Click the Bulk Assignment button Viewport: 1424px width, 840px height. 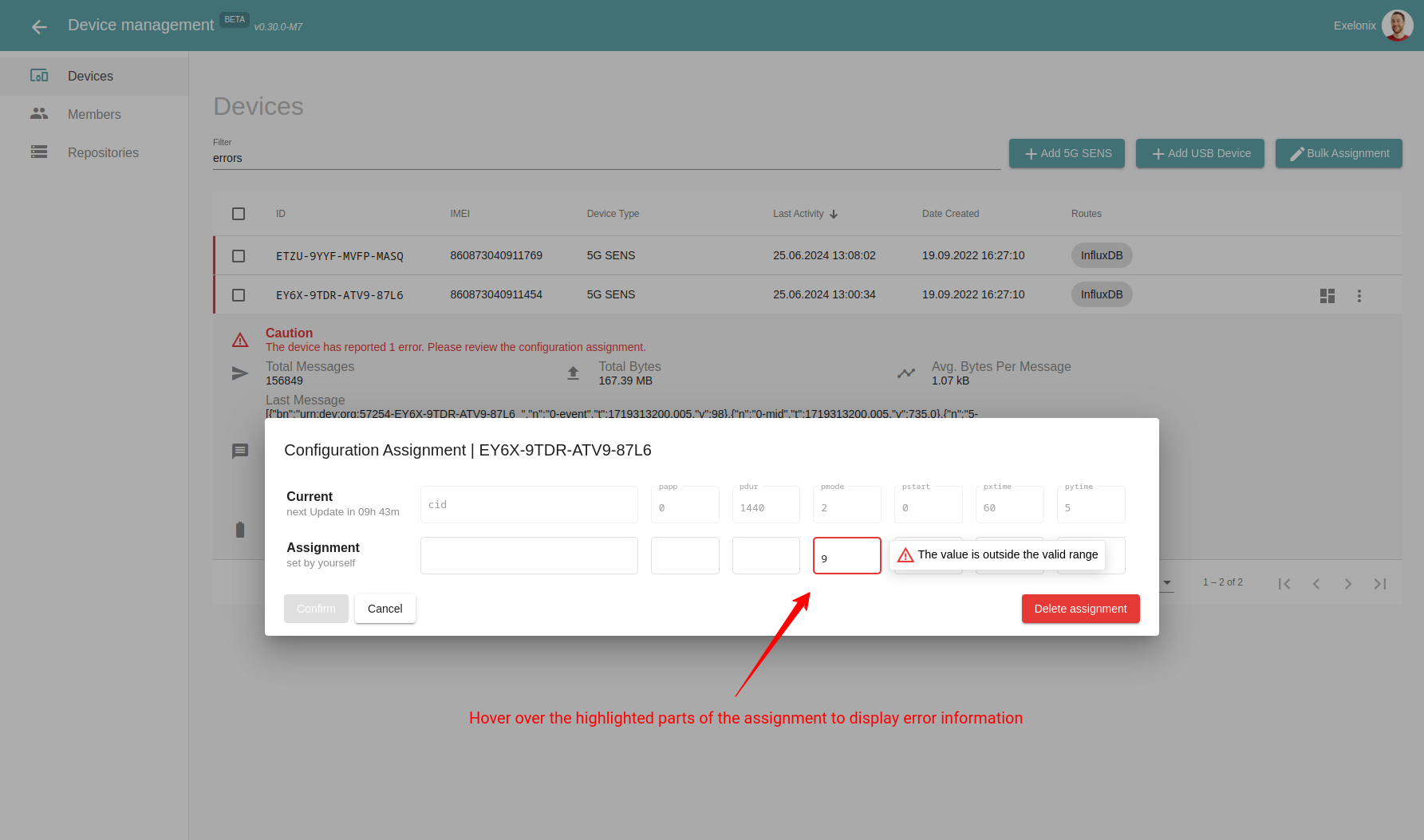tap(1339, 153)
